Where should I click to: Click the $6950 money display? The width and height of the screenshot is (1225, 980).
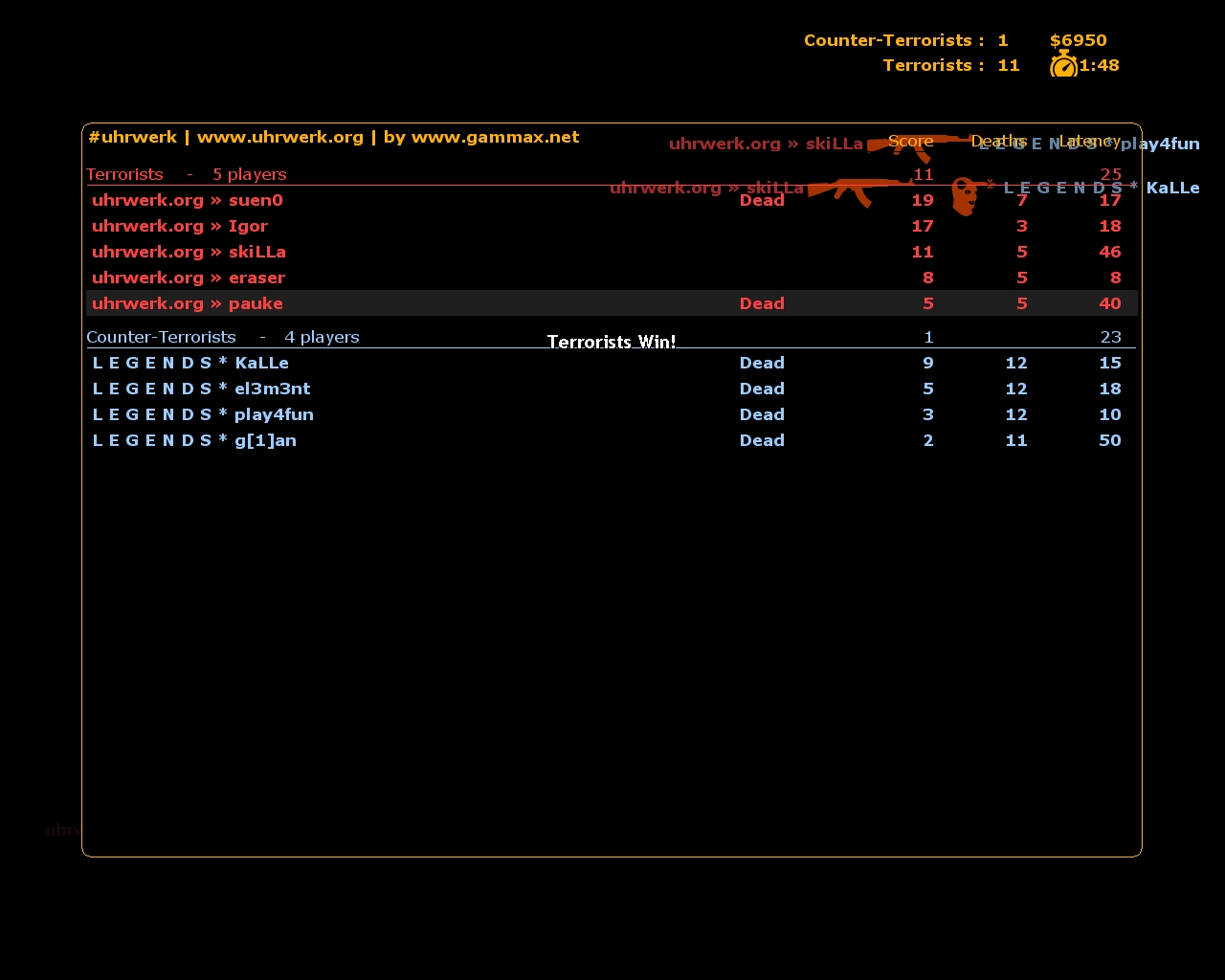click(x=1078, y=40)
